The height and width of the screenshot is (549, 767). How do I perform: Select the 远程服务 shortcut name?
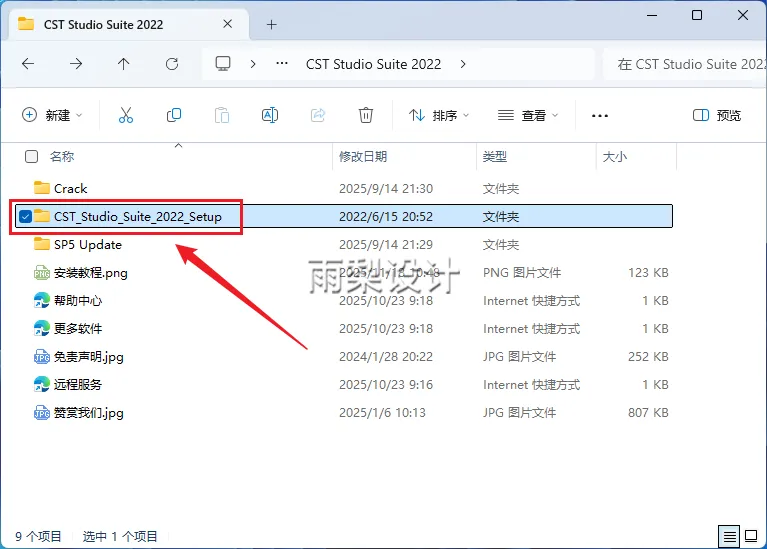pos(78,385)
